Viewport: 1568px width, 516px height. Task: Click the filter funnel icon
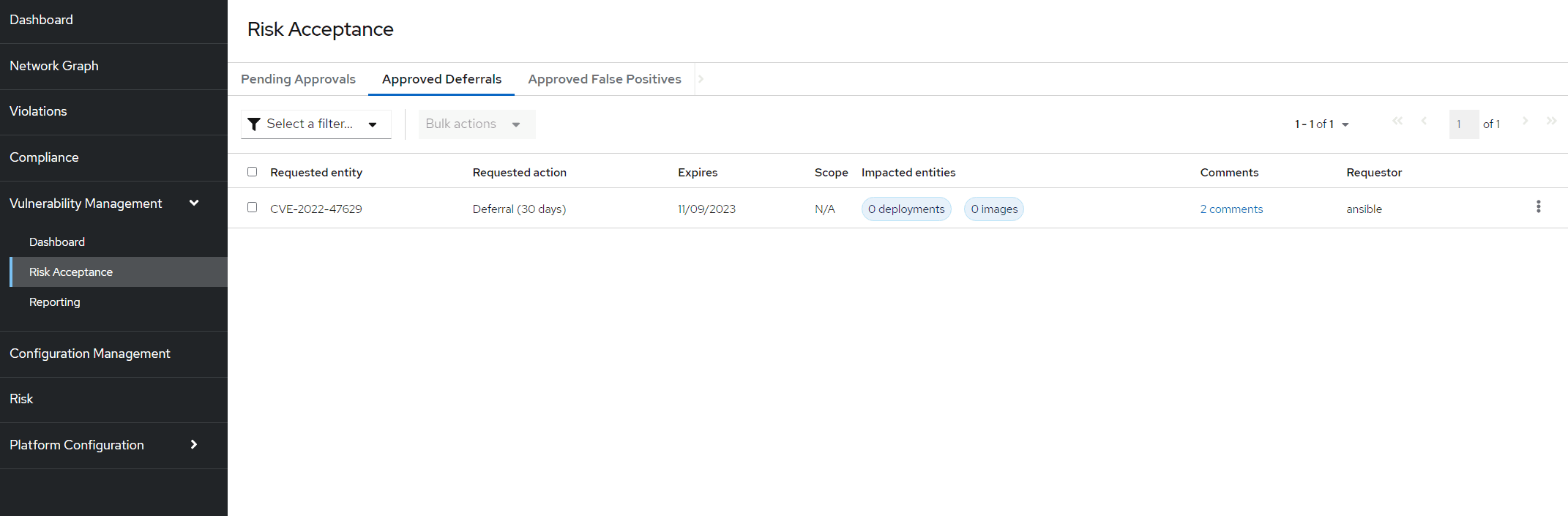tap(254, 124)
